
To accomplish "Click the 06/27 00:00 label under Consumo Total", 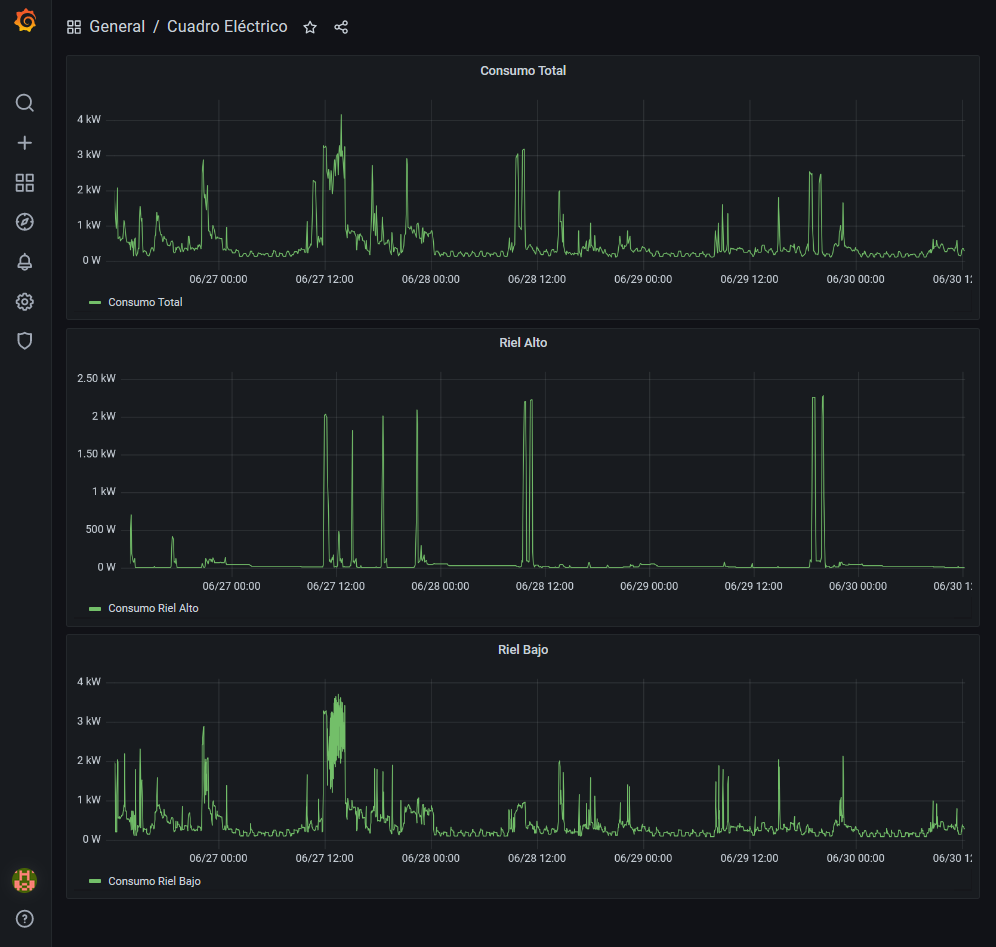I will click(x=219, y=279).
